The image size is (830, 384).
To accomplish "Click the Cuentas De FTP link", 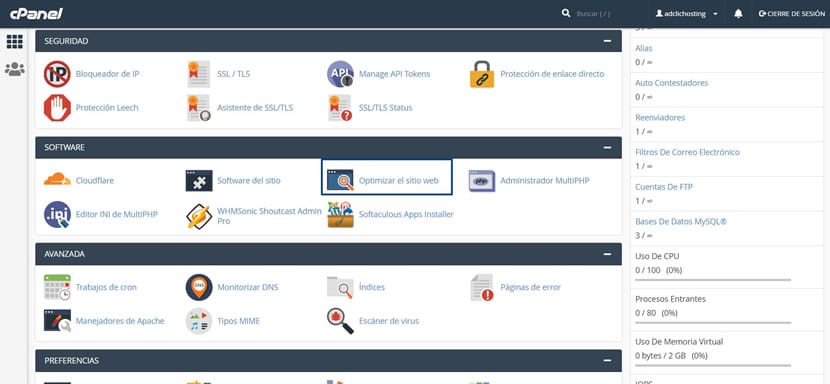I will tap(664, 187).
